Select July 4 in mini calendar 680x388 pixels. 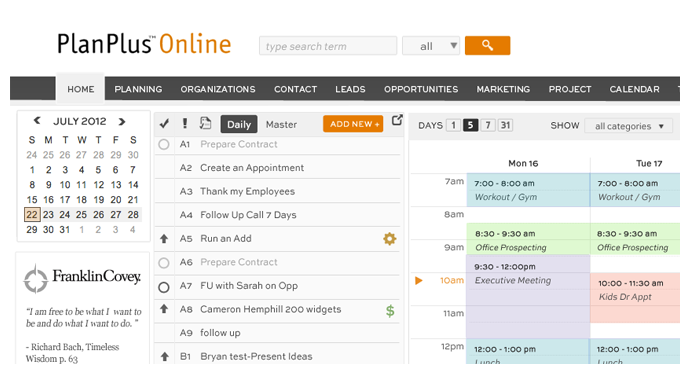[82, 170]
